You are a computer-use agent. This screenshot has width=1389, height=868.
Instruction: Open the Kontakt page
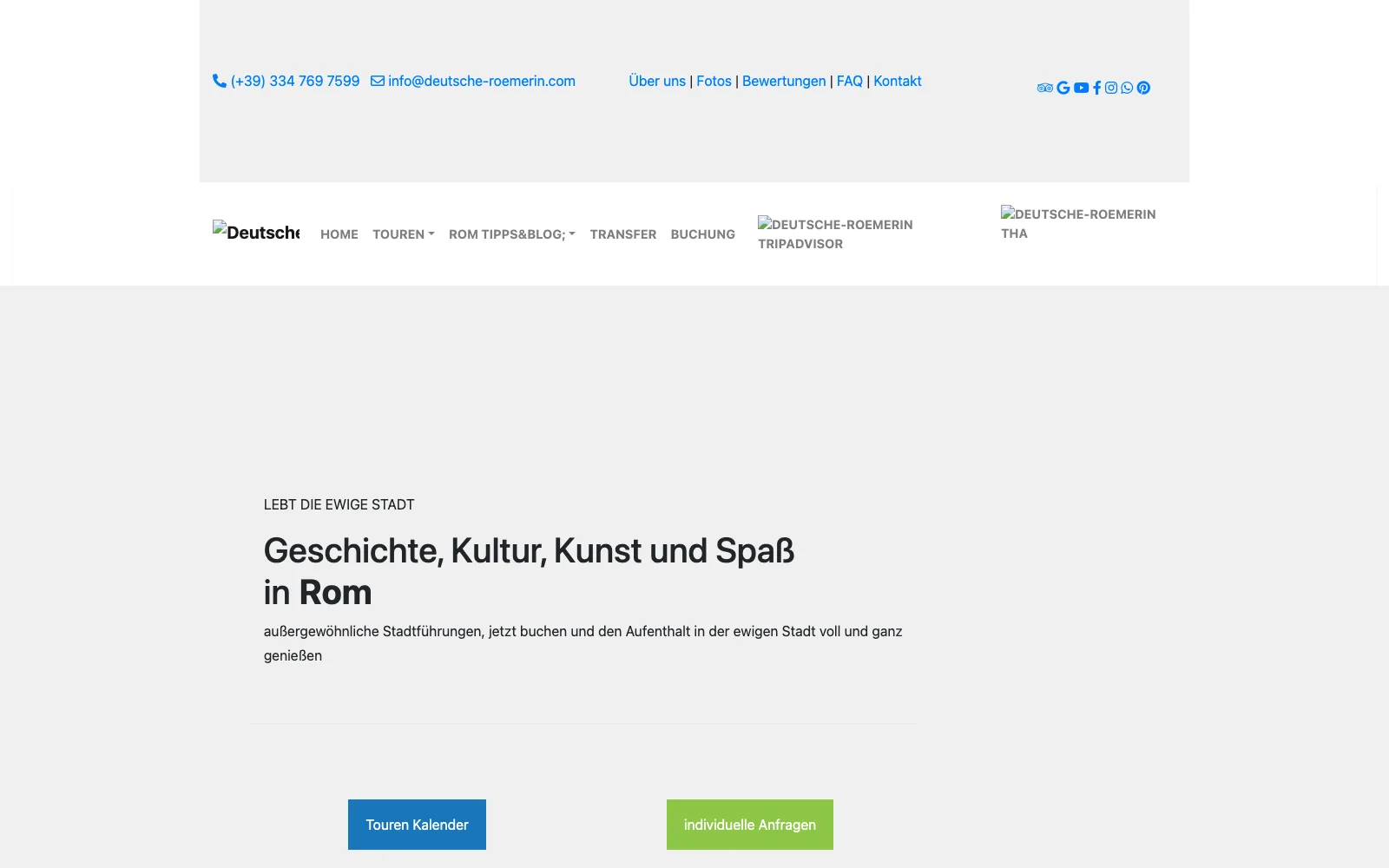[898, 81]
